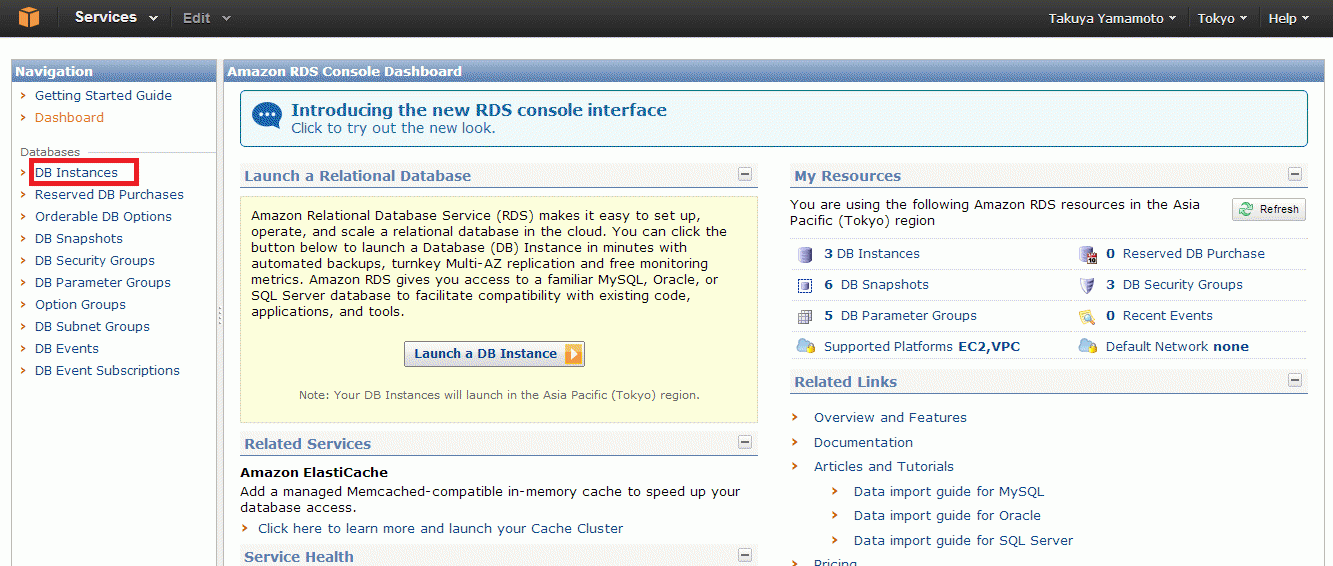Image resolution: width=1333 pixels, height=566 pixels.
Task: Open the Services dropdown menu
Action: [116, 17]
